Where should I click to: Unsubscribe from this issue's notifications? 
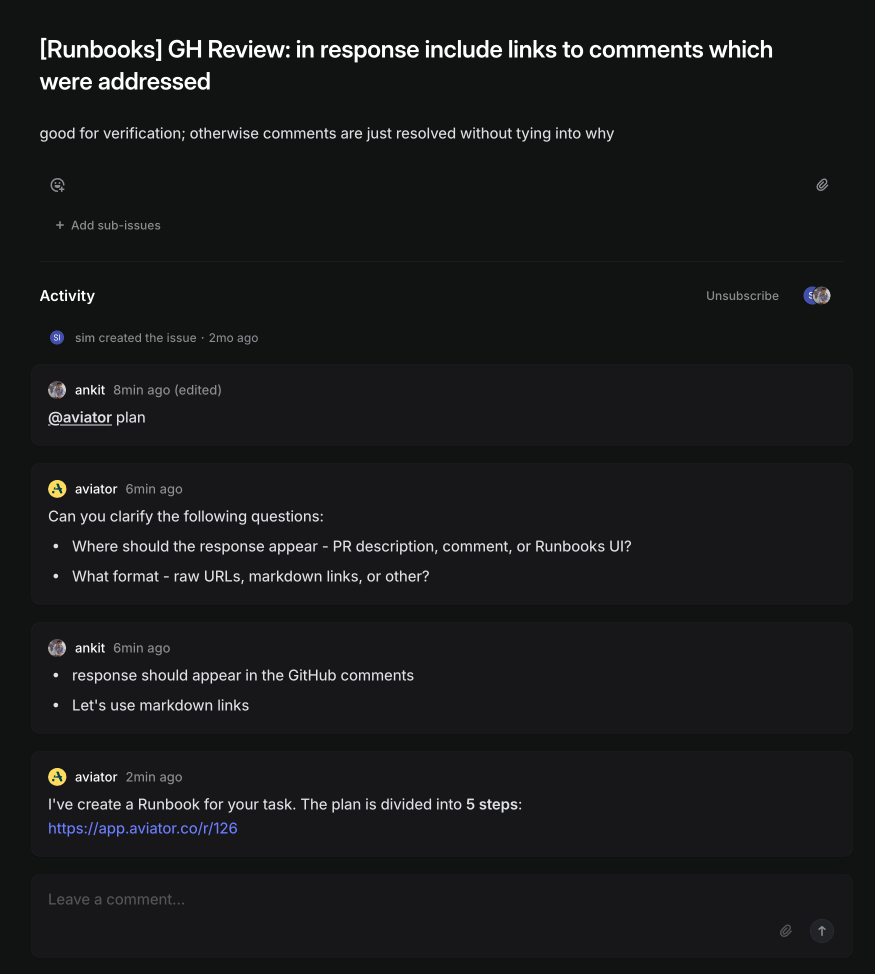[x=742, y=295]
